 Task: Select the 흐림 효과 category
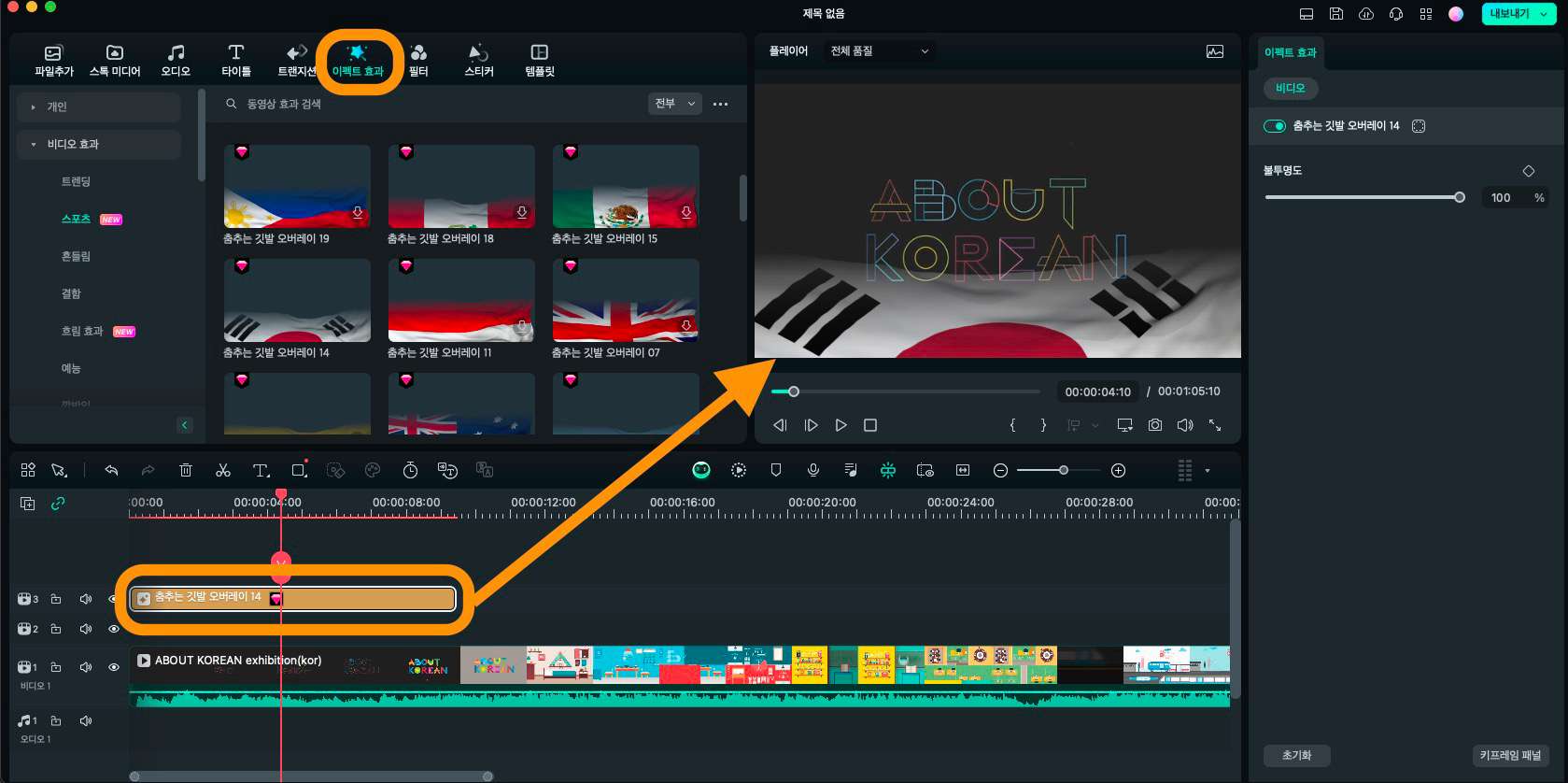point(82,331)
